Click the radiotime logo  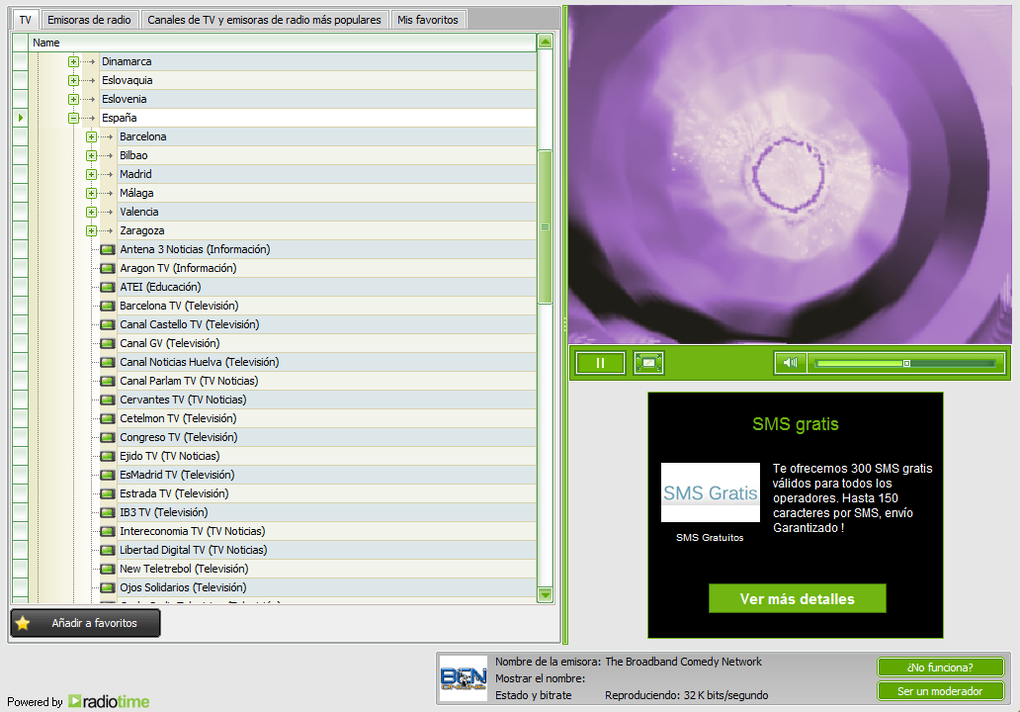(x=109, y=702)
